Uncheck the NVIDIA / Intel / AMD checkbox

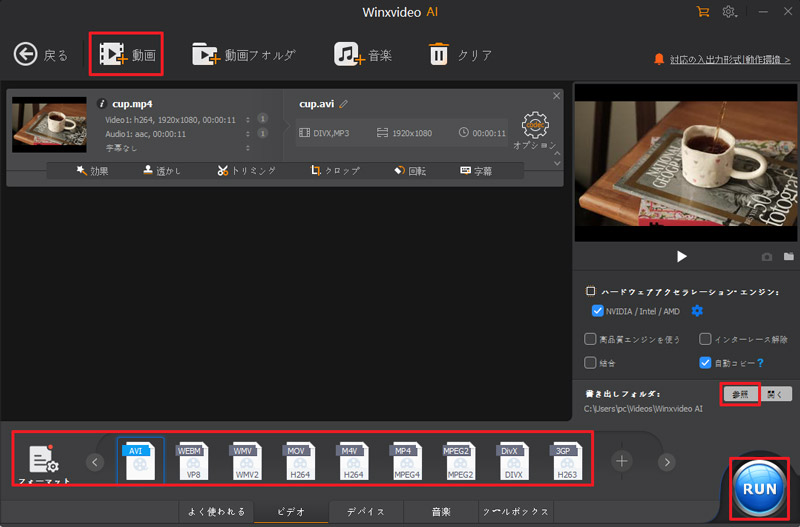pyautogui.click(x=598, y=311)
